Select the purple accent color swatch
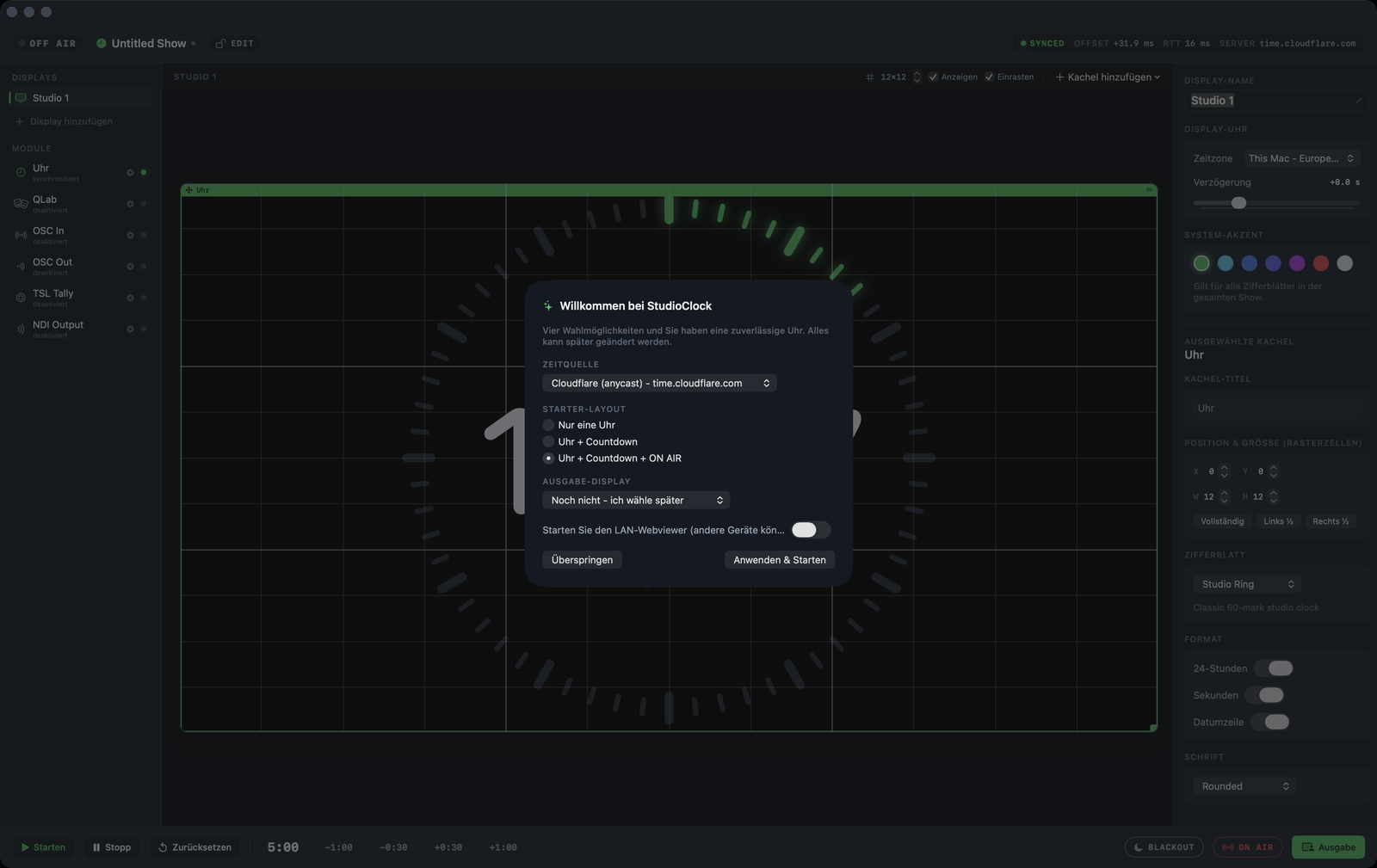This screenshot has height=868, width=1377. tap(1297, 263)
